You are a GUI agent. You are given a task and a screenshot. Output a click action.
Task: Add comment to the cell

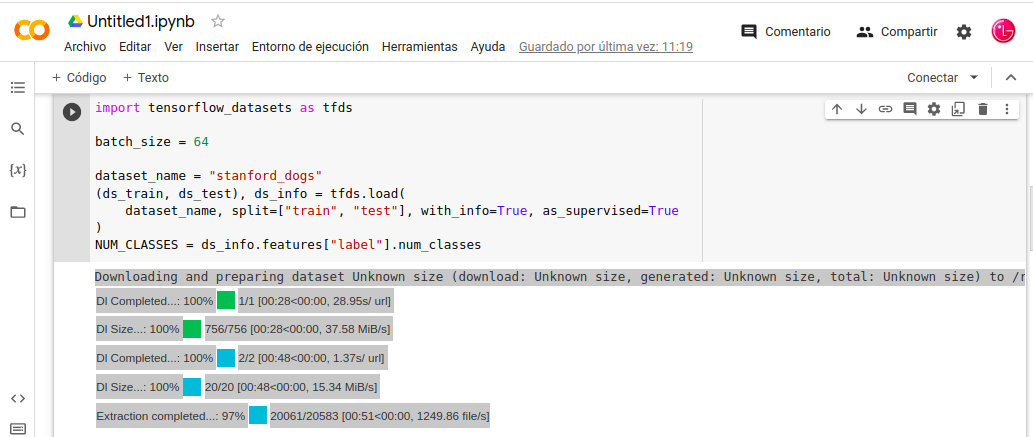(909, 109)
